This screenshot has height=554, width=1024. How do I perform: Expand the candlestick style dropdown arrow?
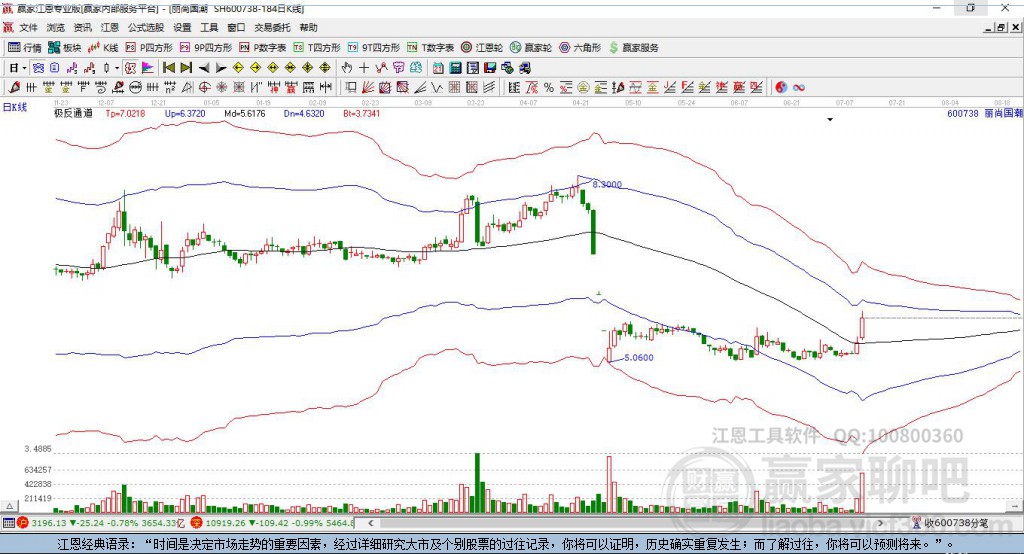(117, 68)
